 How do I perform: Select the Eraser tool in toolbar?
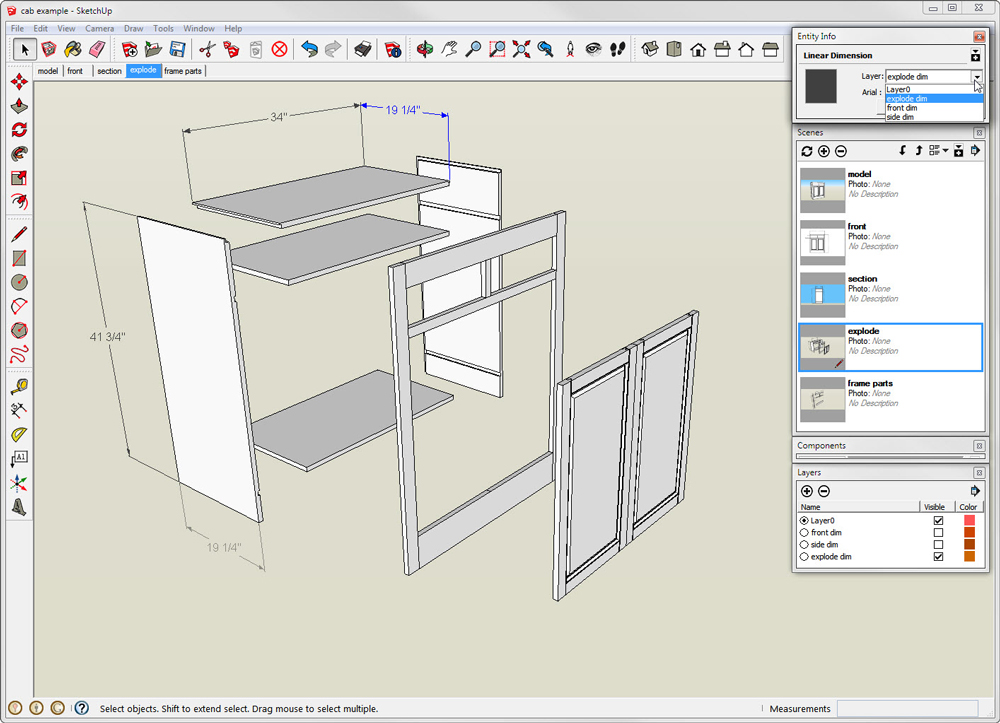(x=97, y=49)
